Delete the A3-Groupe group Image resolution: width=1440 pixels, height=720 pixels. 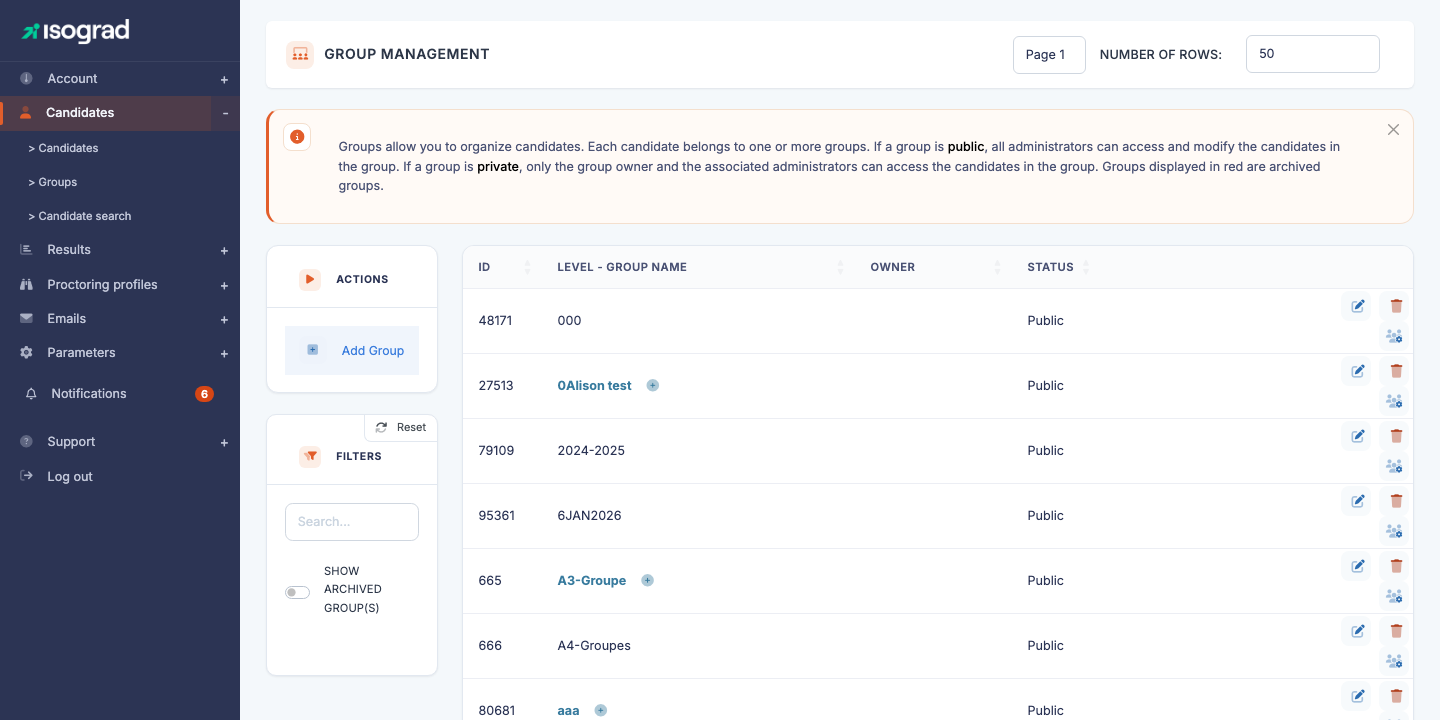(x=1396, y=566)
